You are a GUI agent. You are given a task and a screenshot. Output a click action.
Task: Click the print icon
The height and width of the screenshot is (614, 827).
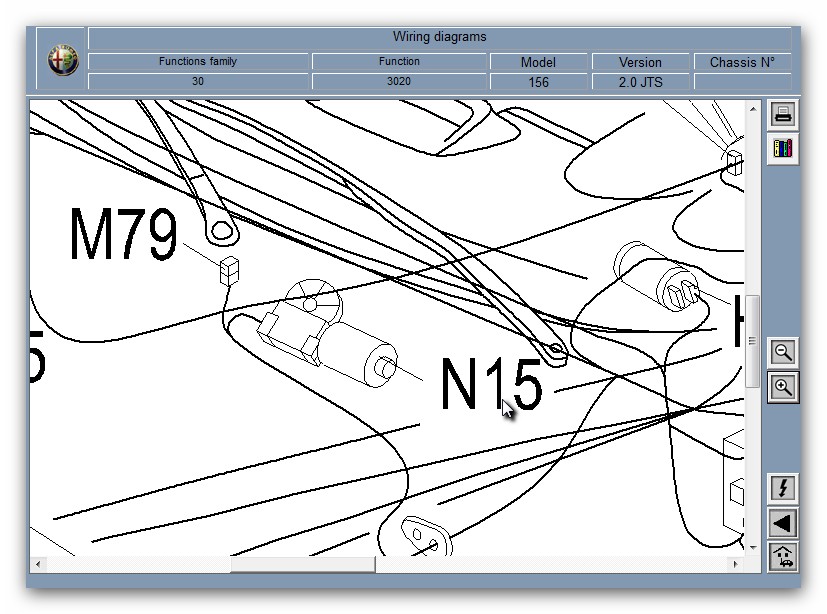(783, 115)
